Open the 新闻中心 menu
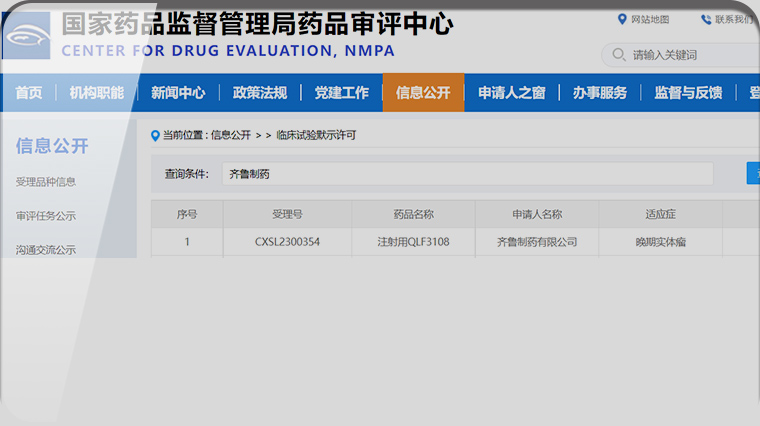The image size is (760, 426). pyautogui.click(x=178, y=93)
